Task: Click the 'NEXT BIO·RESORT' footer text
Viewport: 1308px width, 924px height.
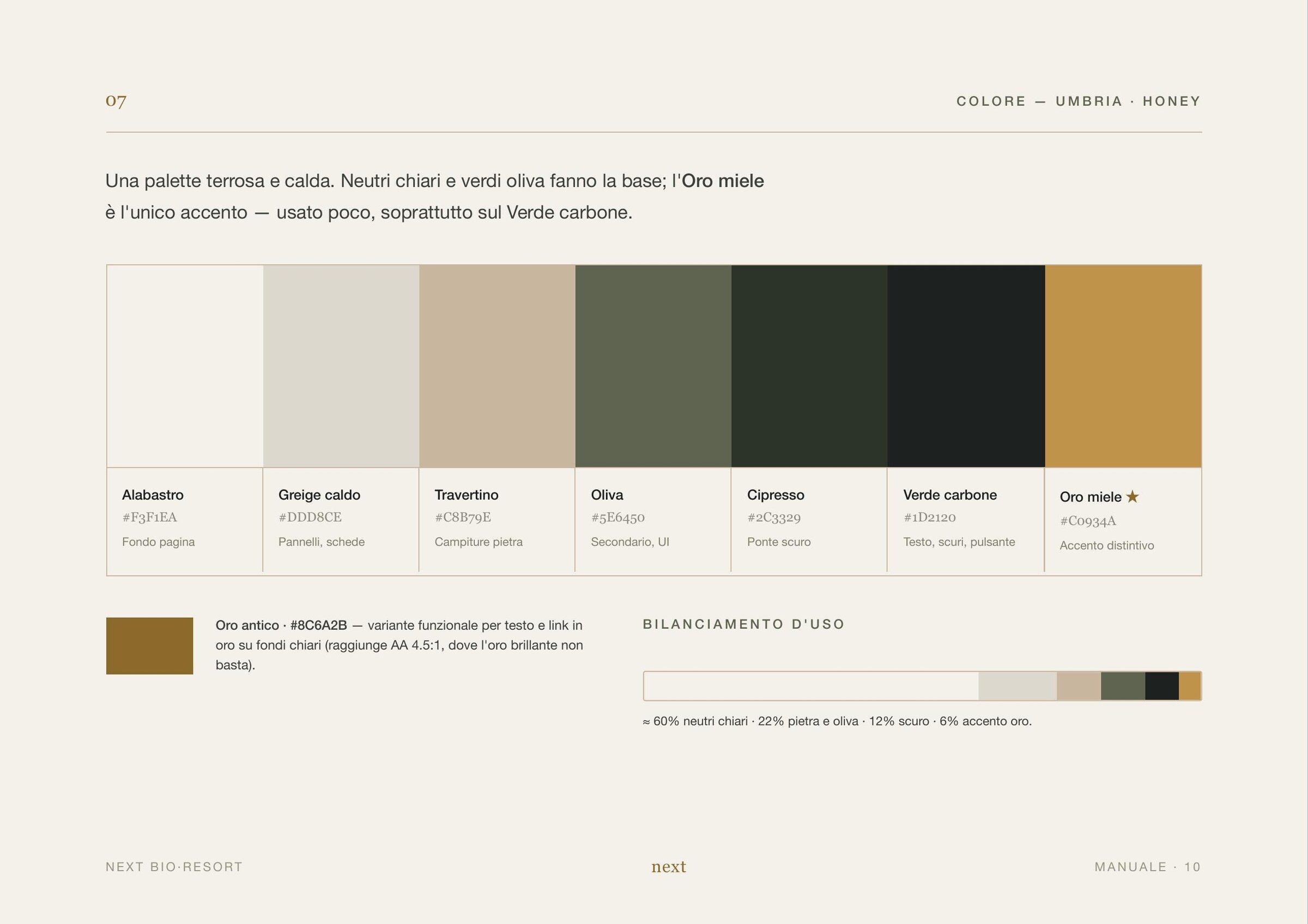Action: pyautogui.click(x=174, y=866)
